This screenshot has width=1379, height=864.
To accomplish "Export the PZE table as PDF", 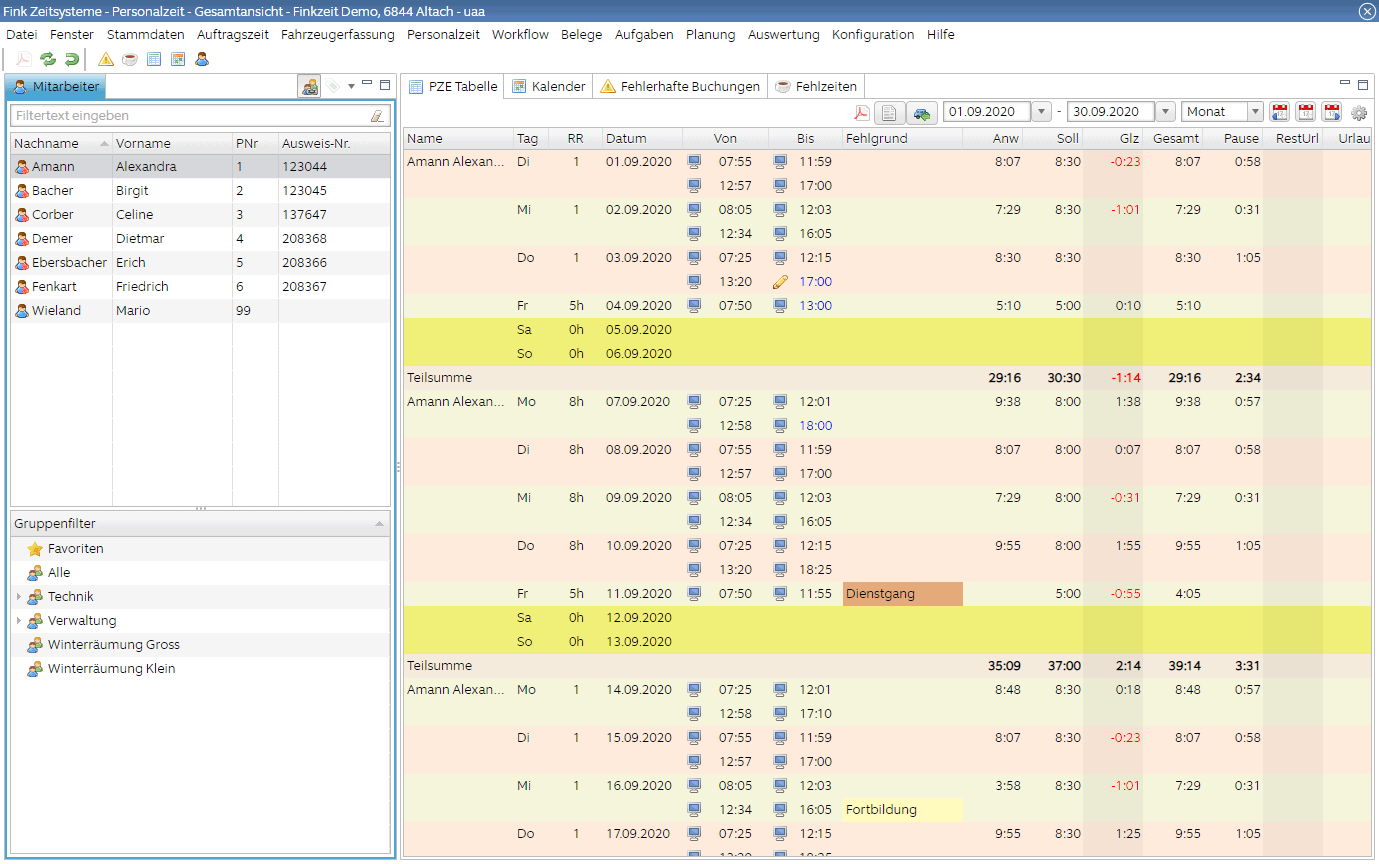I will tap(861, 113).
